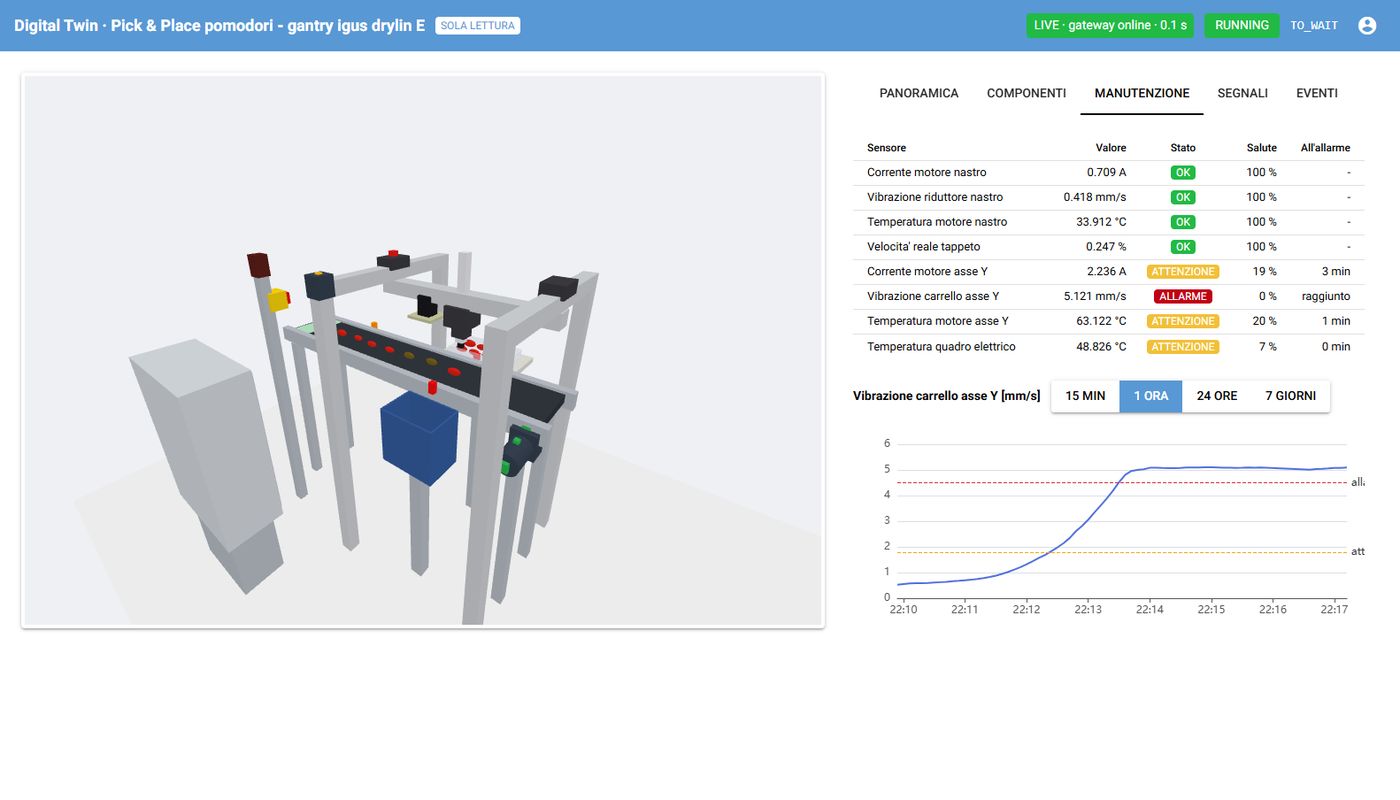1400x800 pixels.
Task: Click the Valore column header
Action: pyautogui.click(x=1111, y=148)
